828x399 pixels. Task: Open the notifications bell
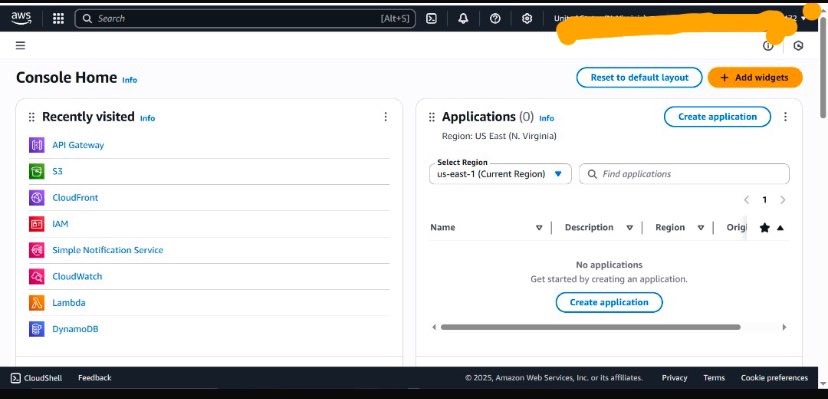[x=463, y=18]
